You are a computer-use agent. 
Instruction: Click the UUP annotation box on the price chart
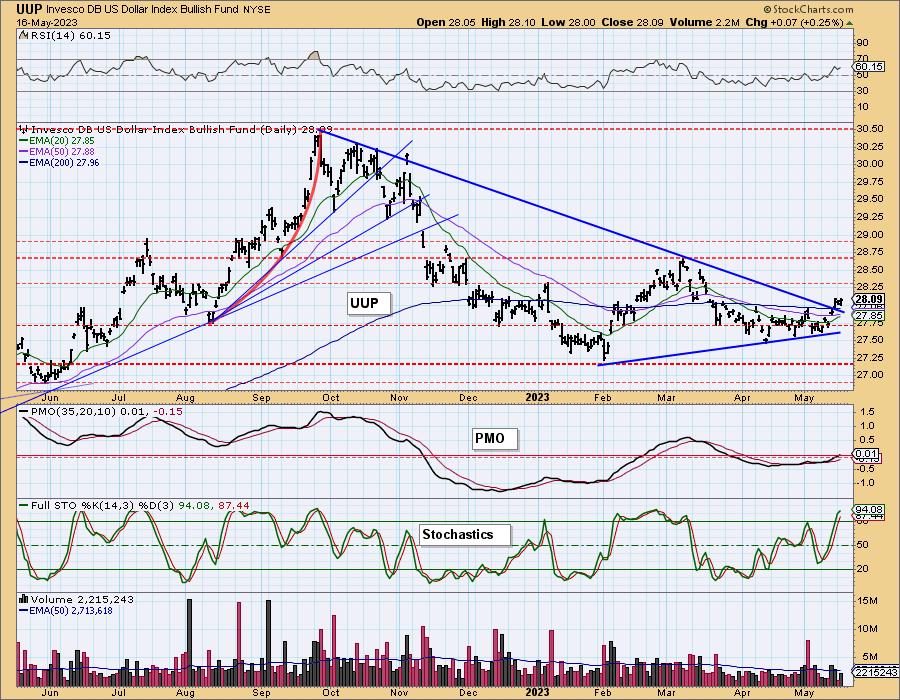(369, 303)
